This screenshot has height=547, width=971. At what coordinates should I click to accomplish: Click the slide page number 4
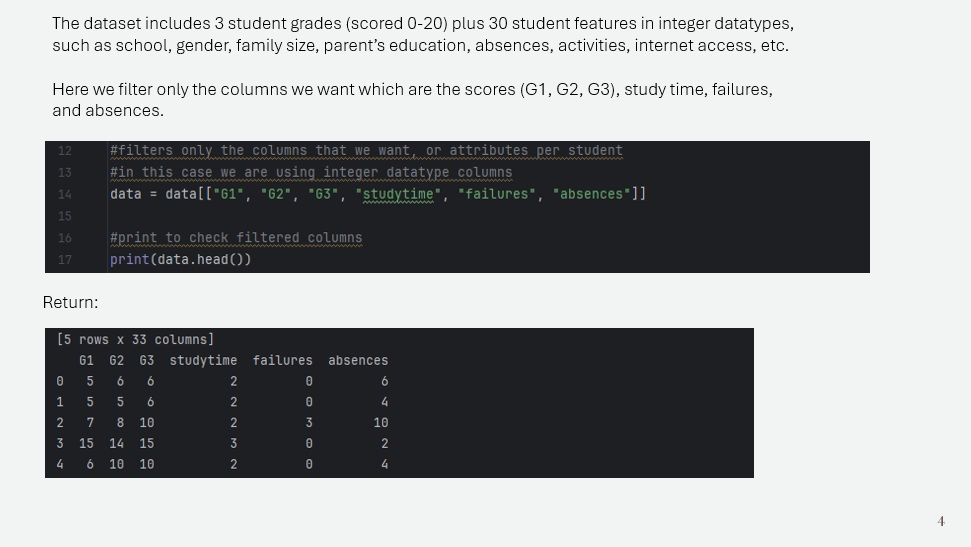(941, 521)
